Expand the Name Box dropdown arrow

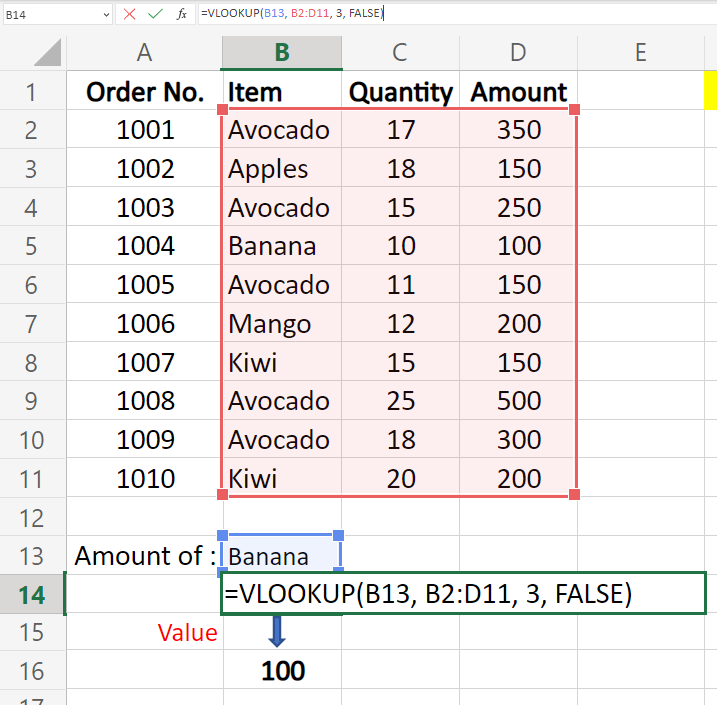[x=106, y=14]
